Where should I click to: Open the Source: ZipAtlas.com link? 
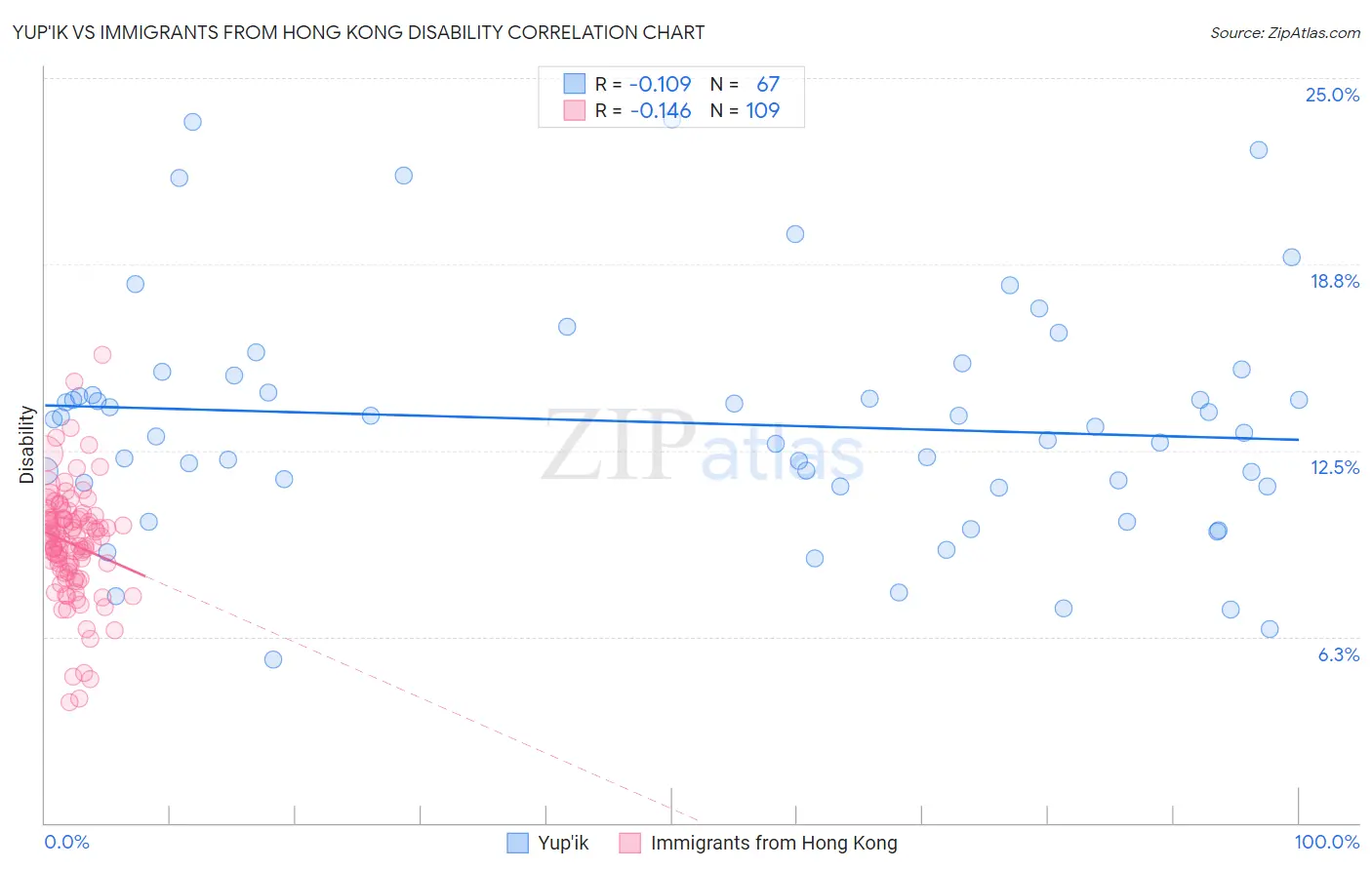tap(1285, 32)
